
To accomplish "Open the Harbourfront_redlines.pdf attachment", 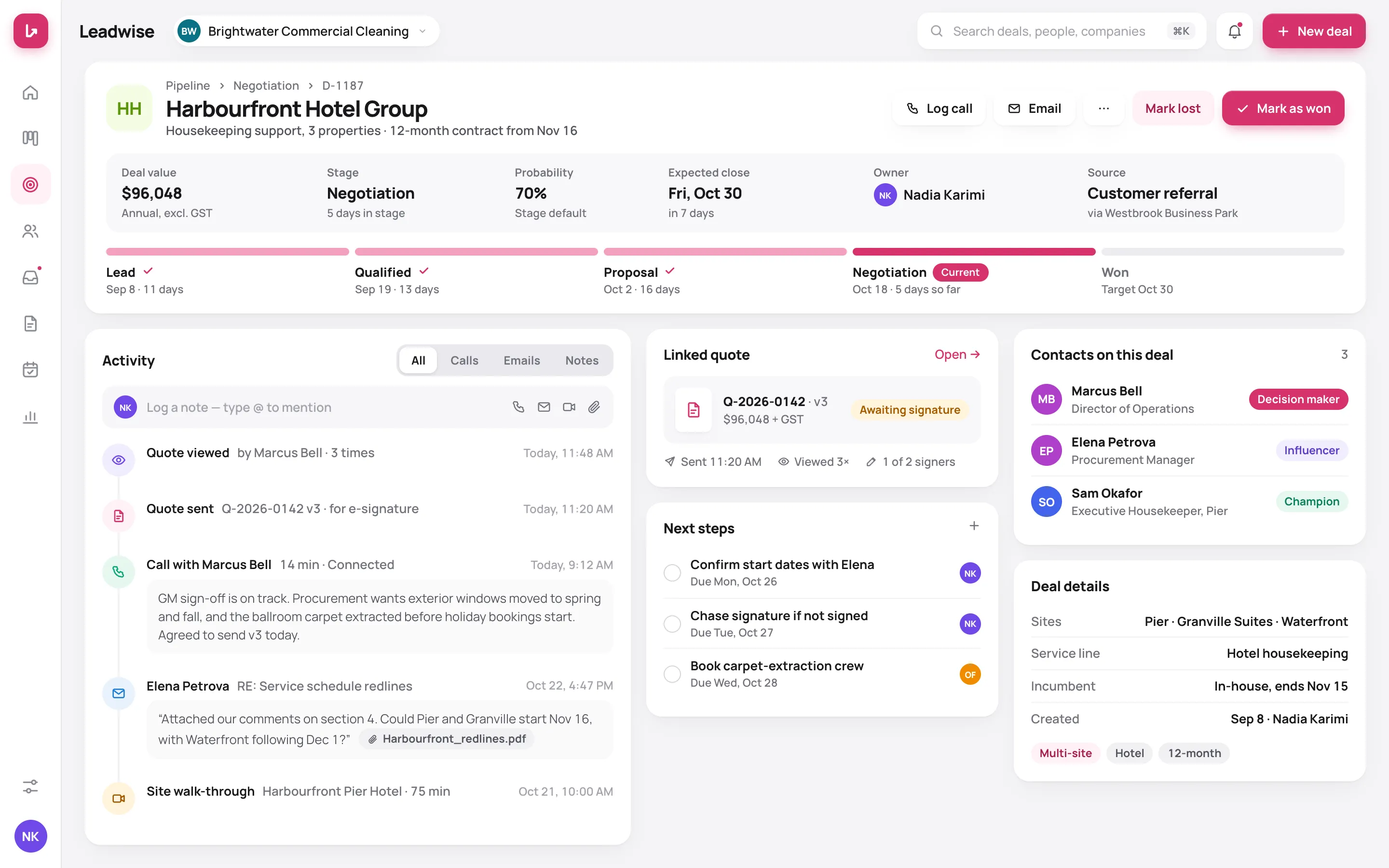I will (447, 739).
